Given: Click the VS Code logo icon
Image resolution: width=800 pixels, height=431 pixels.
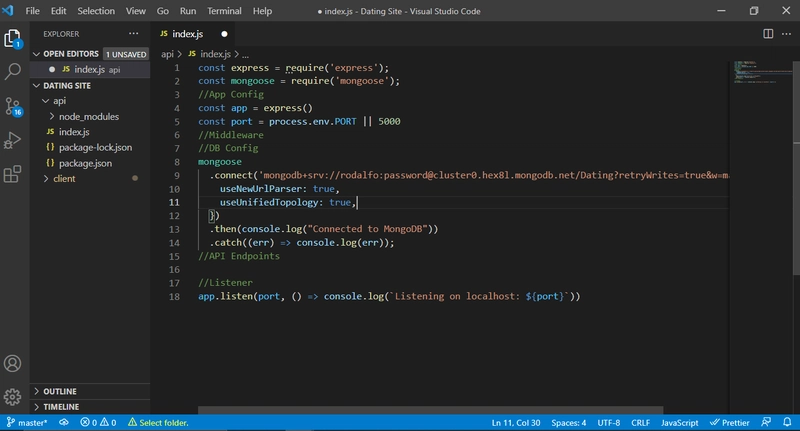Looking at the screenshot, I should tap(8, 11).
